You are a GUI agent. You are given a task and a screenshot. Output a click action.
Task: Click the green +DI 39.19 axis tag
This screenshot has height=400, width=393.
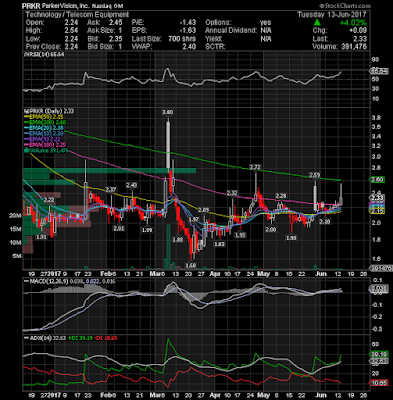click(378, 355)
